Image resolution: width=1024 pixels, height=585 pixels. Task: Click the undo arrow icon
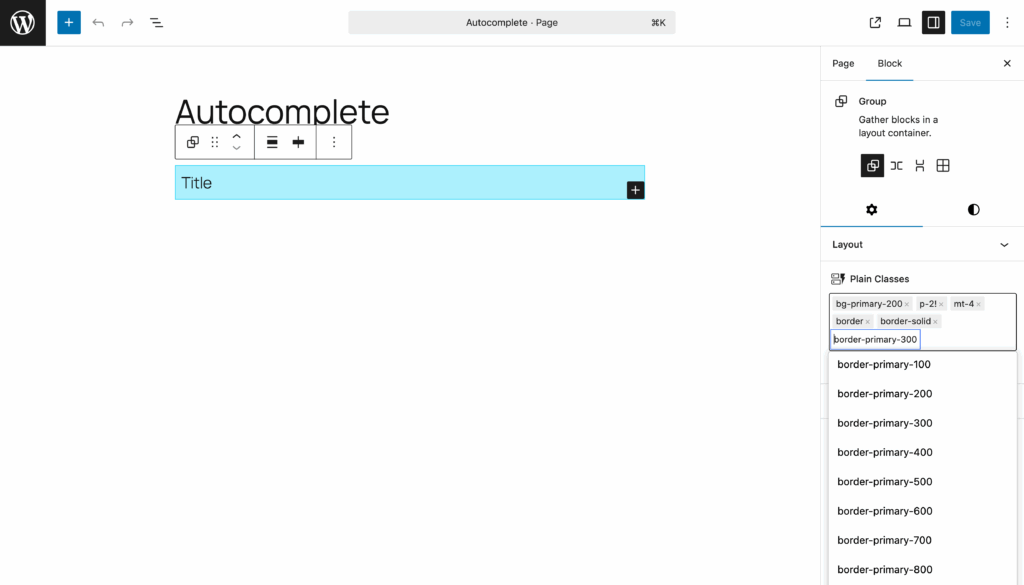98,22
